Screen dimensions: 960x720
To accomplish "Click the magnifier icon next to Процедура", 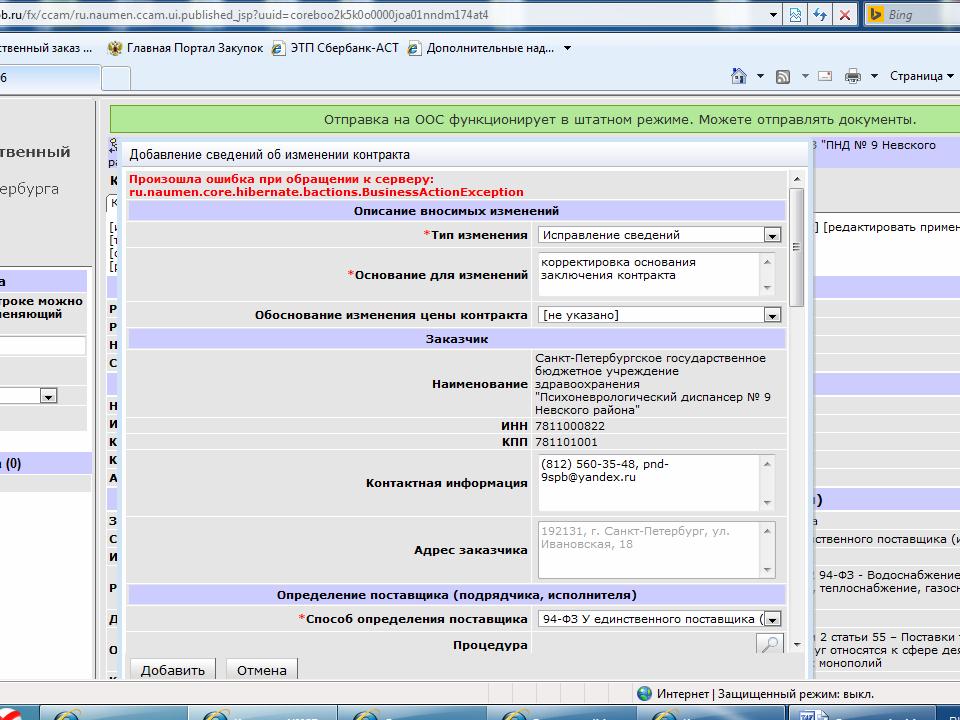I will click(x=769, y=645).
